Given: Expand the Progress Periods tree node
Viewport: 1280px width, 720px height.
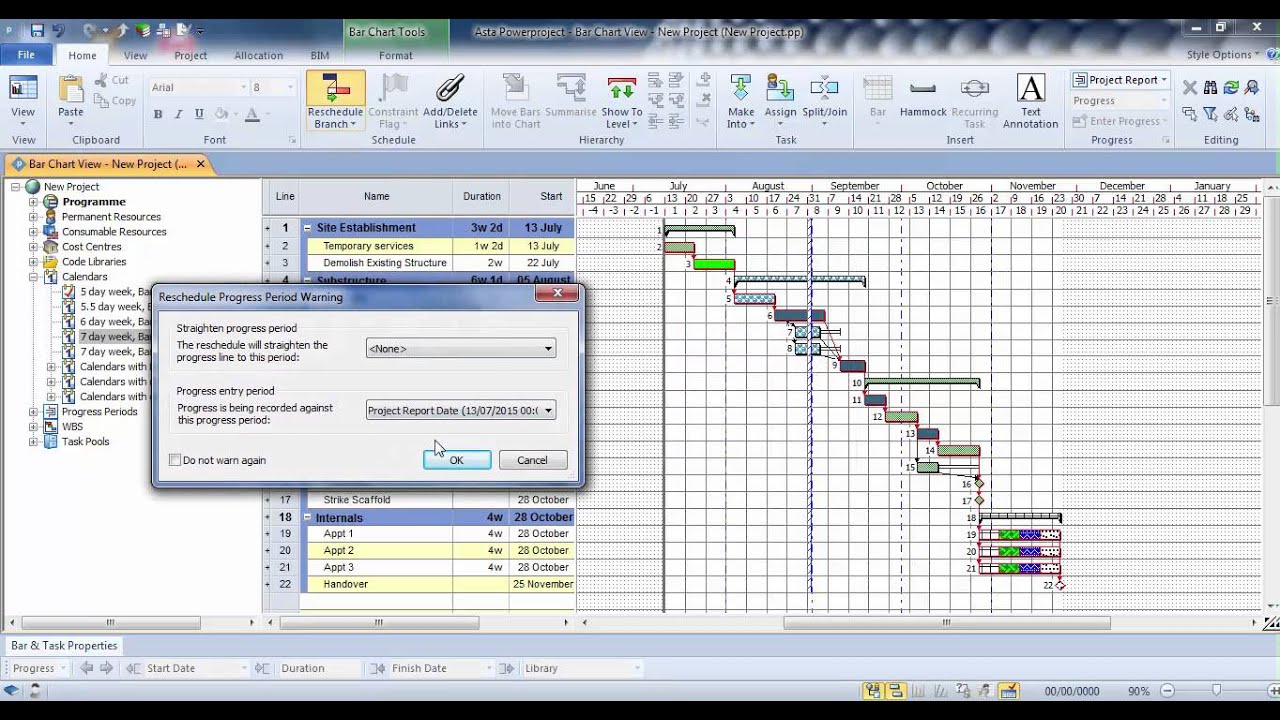Looking at the screenshot, I should (x=33, y=412).
